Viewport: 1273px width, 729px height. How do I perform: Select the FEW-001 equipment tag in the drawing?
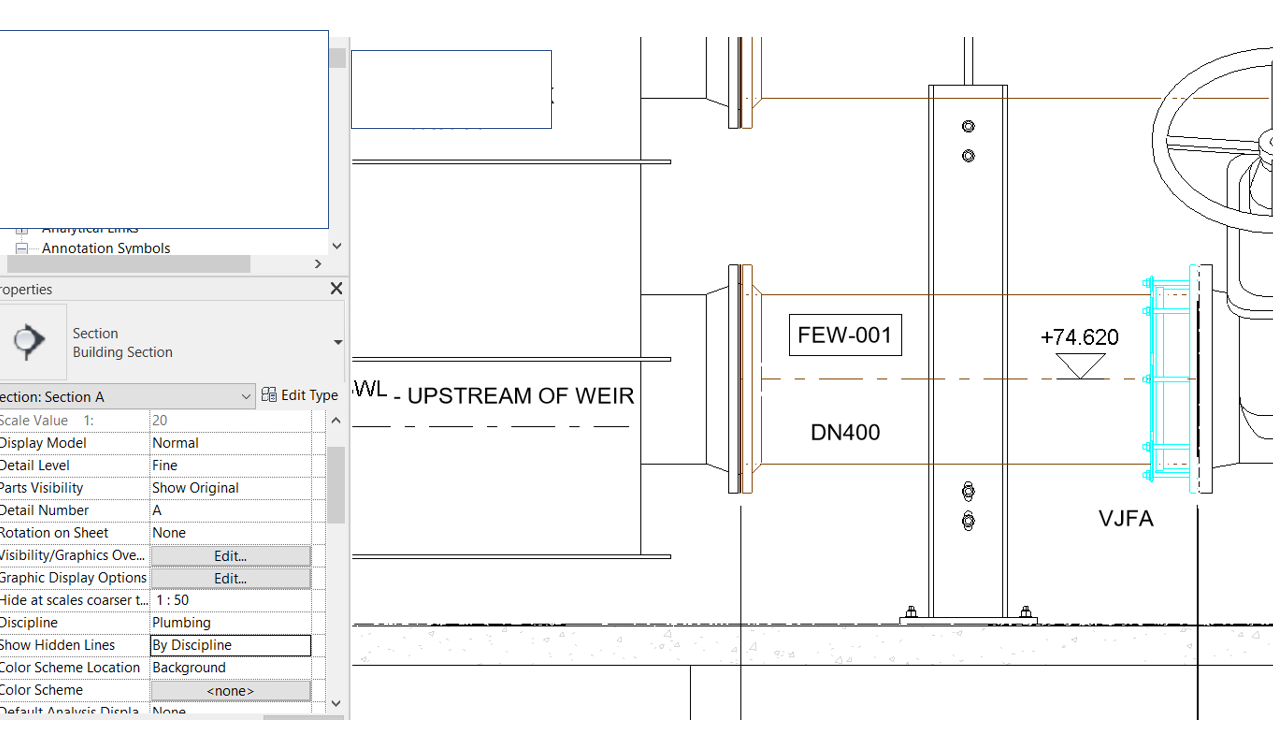click(845, 335)
